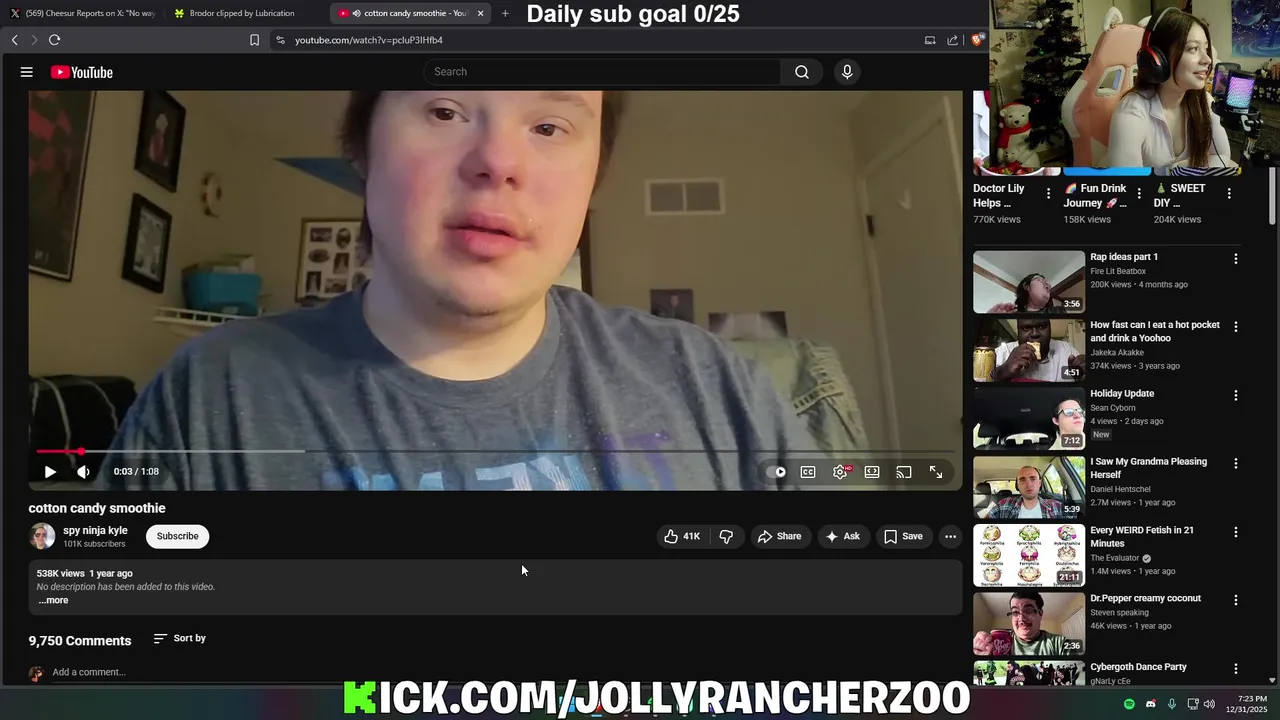Enter full screen mode
This screenshot has height=720, width=1280.
pyautogui.click(x=936, y=472)
